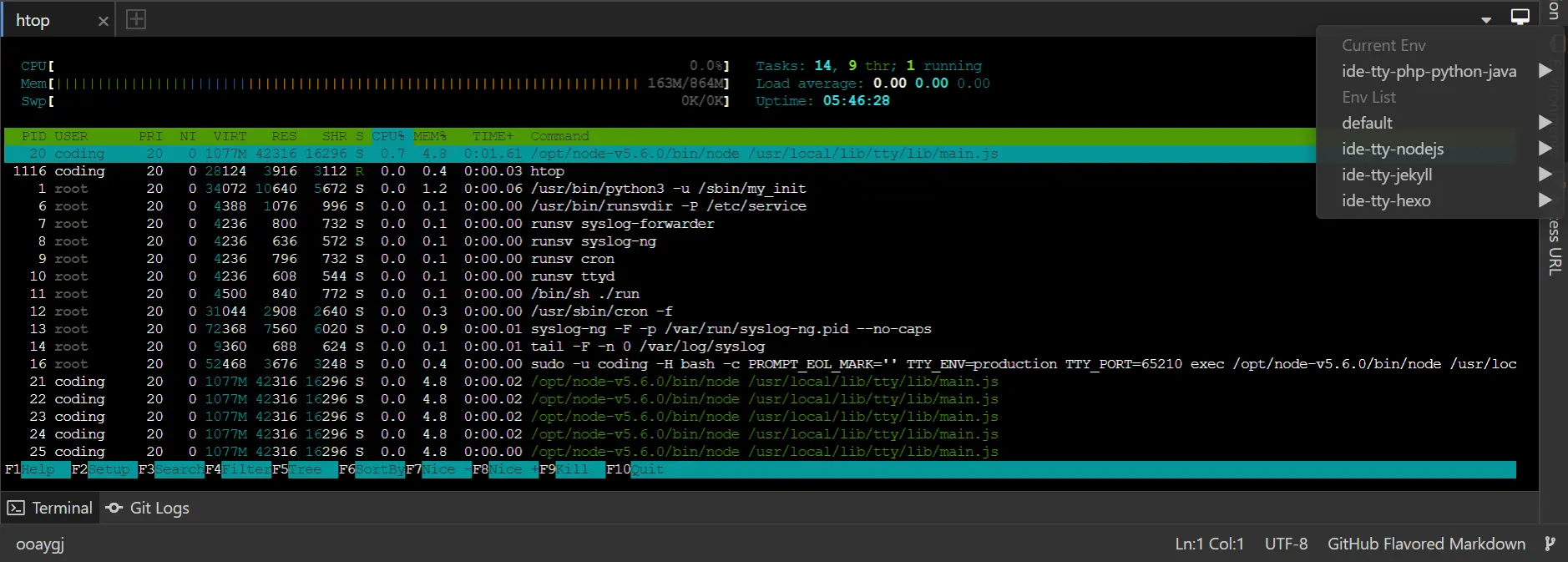Change GitHub Flavored Markdown language mode
This screenshot has height=562, width=1568.
tap(1426, 544)
